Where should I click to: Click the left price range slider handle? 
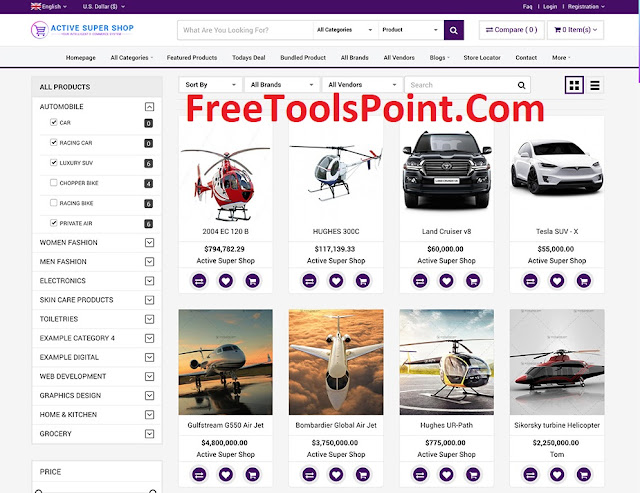pos(38,491)
